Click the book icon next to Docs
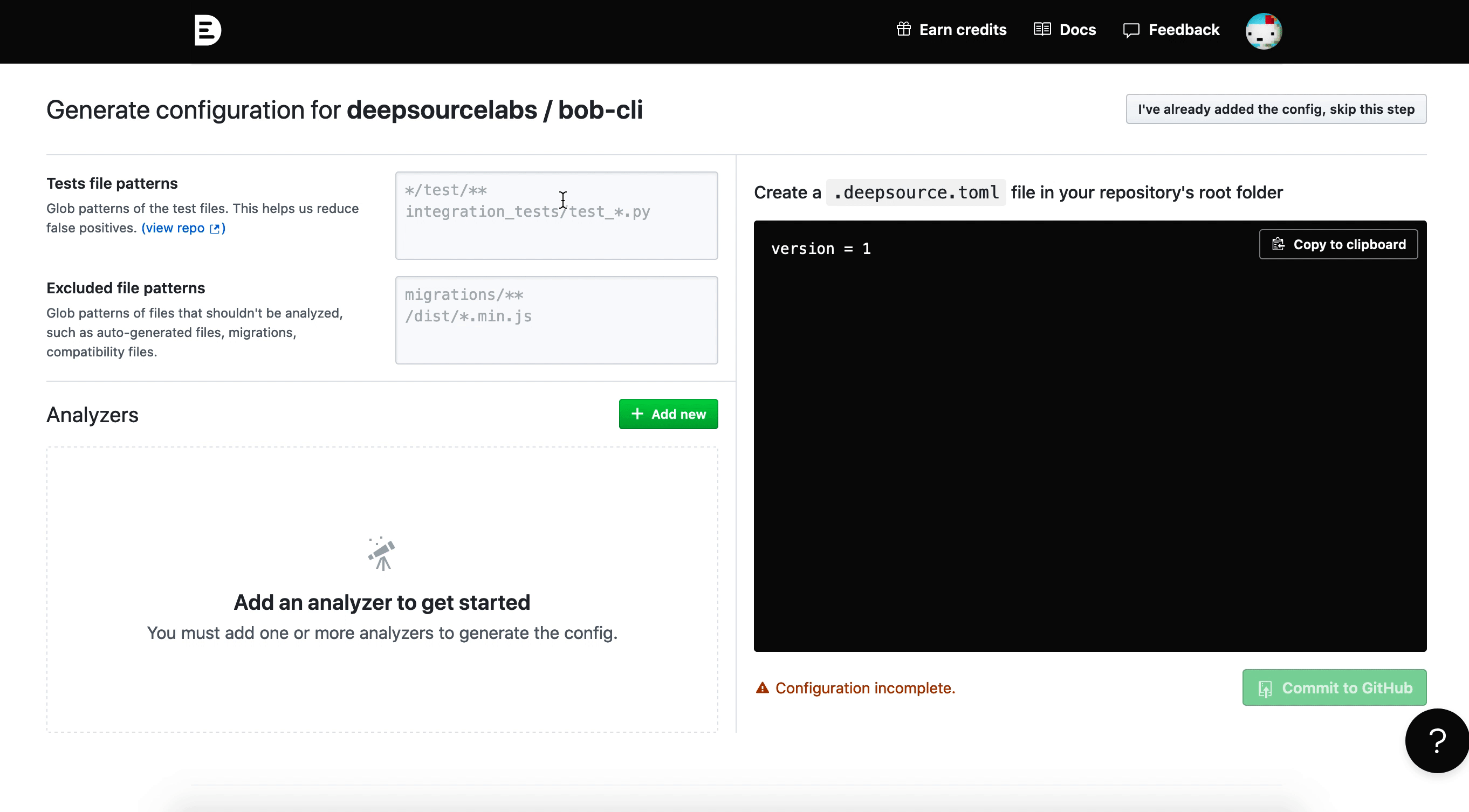Image resolution: width=1469 pixels, height=812 pixels. point(1041,29)
